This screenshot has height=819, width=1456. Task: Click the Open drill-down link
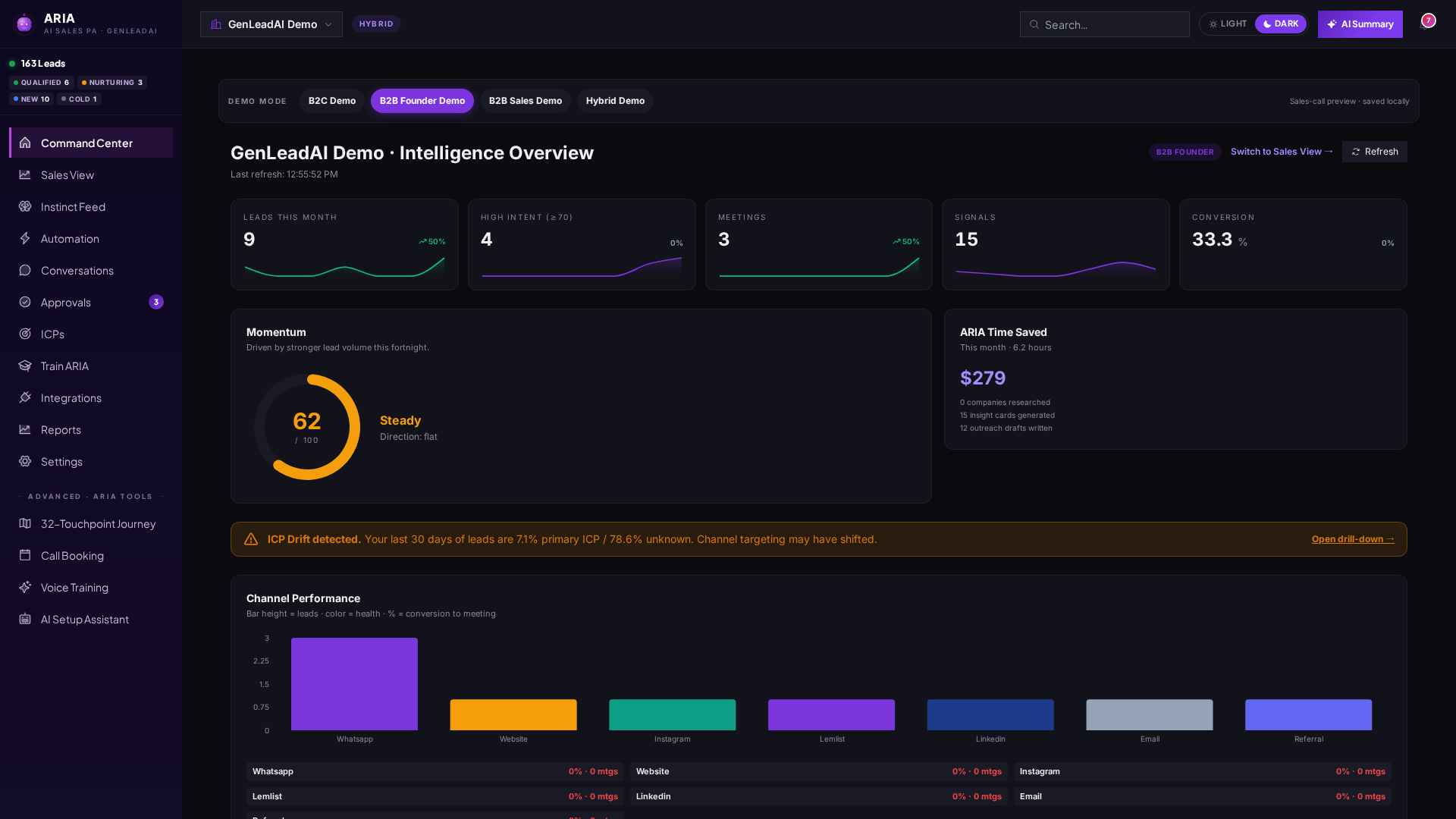tap(1353, 539)
